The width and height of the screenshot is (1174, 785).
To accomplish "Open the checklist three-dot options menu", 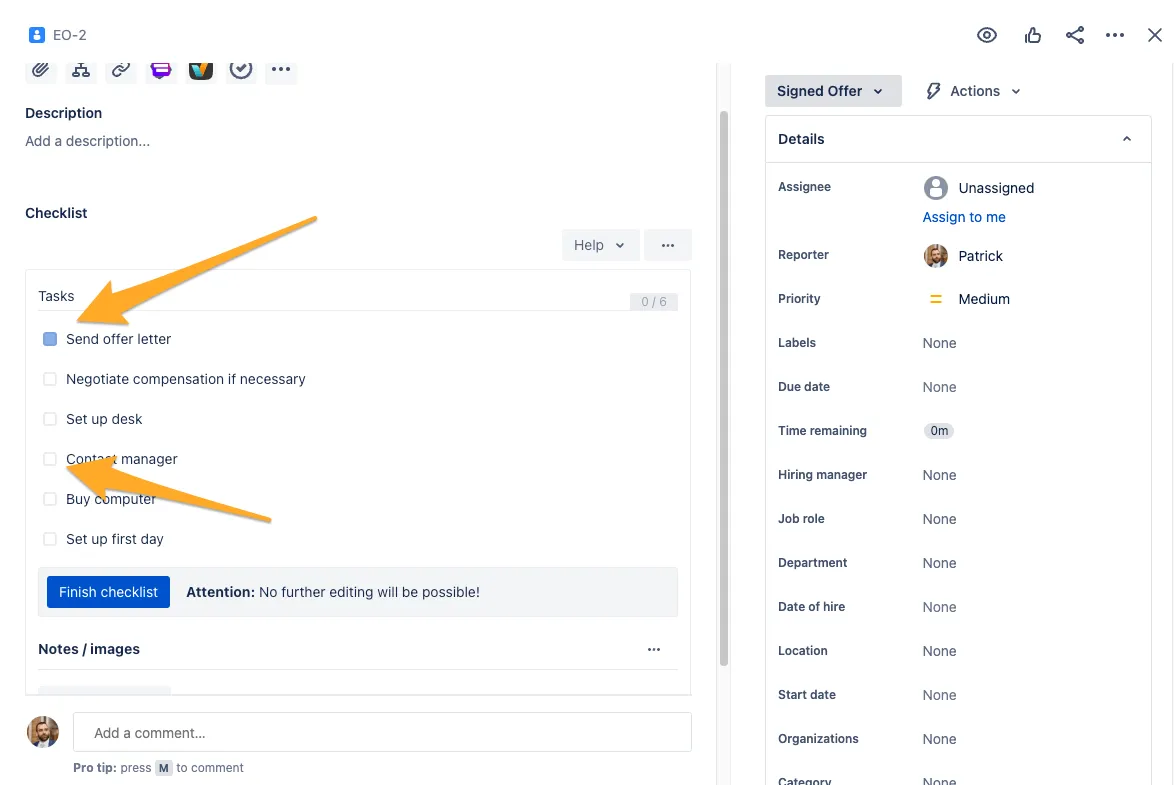I will tap(668, 245).
